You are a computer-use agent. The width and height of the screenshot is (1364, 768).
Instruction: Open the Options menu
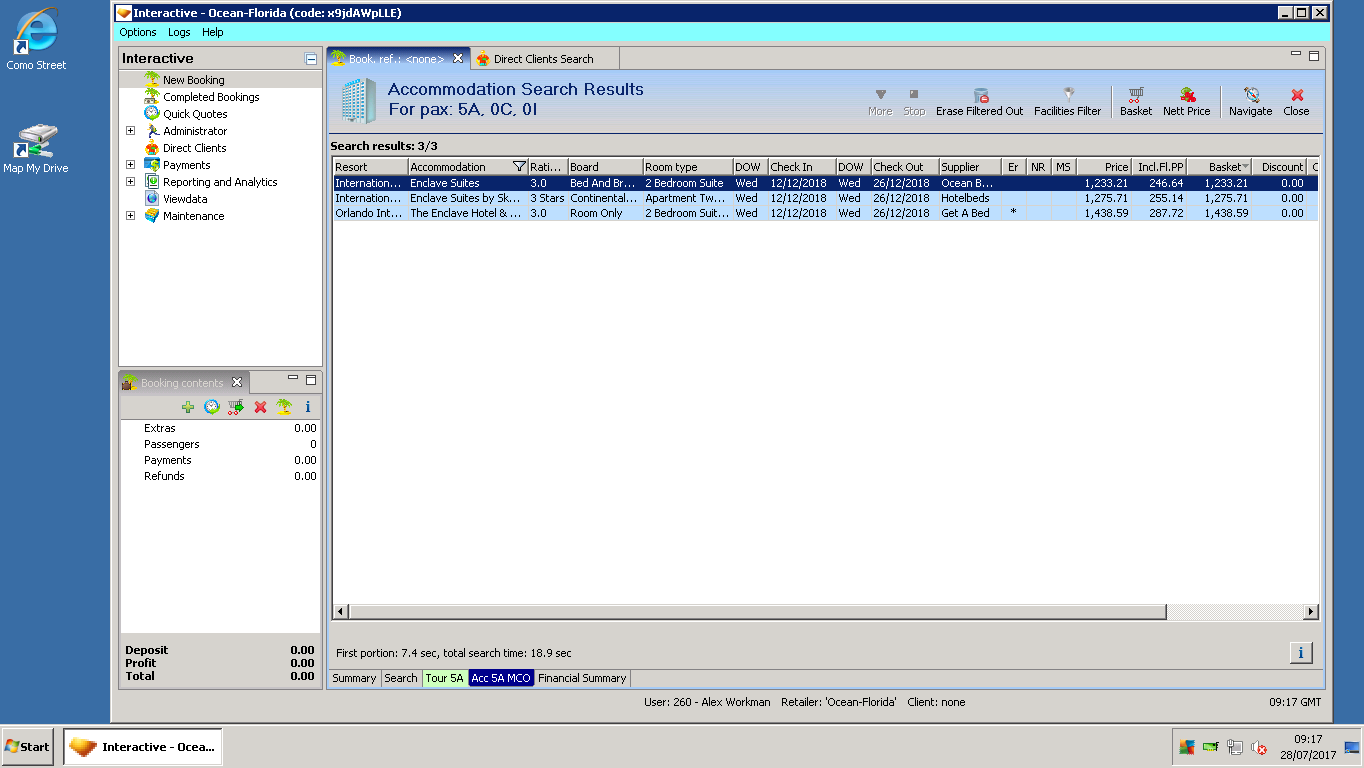[x=138, y=33]
